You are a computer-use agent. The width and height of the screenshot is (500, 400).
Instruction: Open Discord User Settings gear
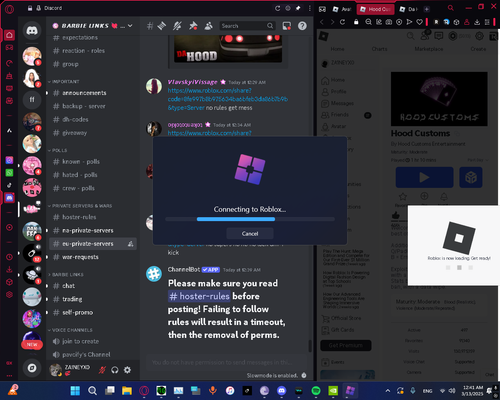click(x=127, y=370)
